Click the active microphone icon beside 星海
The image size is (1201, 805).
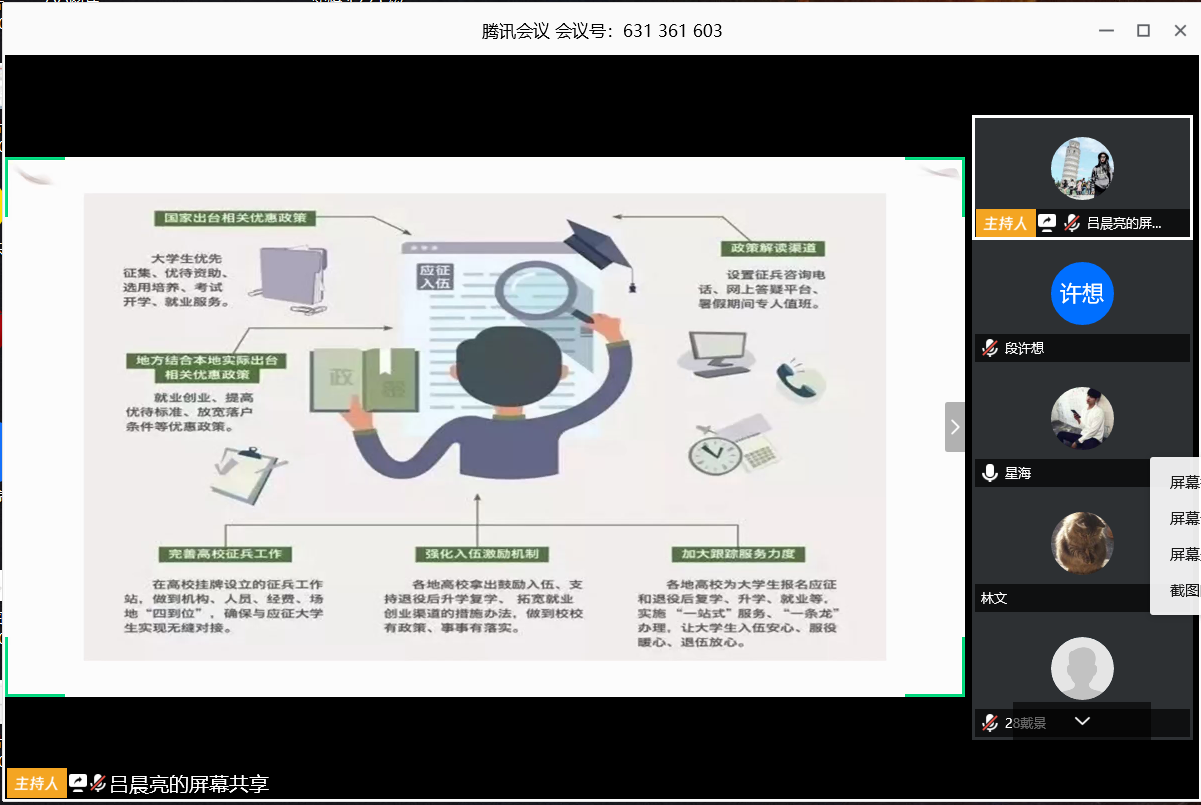990,473
